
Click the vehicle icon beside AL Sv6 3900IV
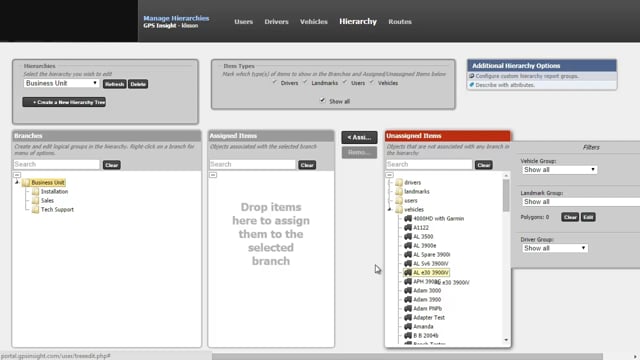[408, 263]
